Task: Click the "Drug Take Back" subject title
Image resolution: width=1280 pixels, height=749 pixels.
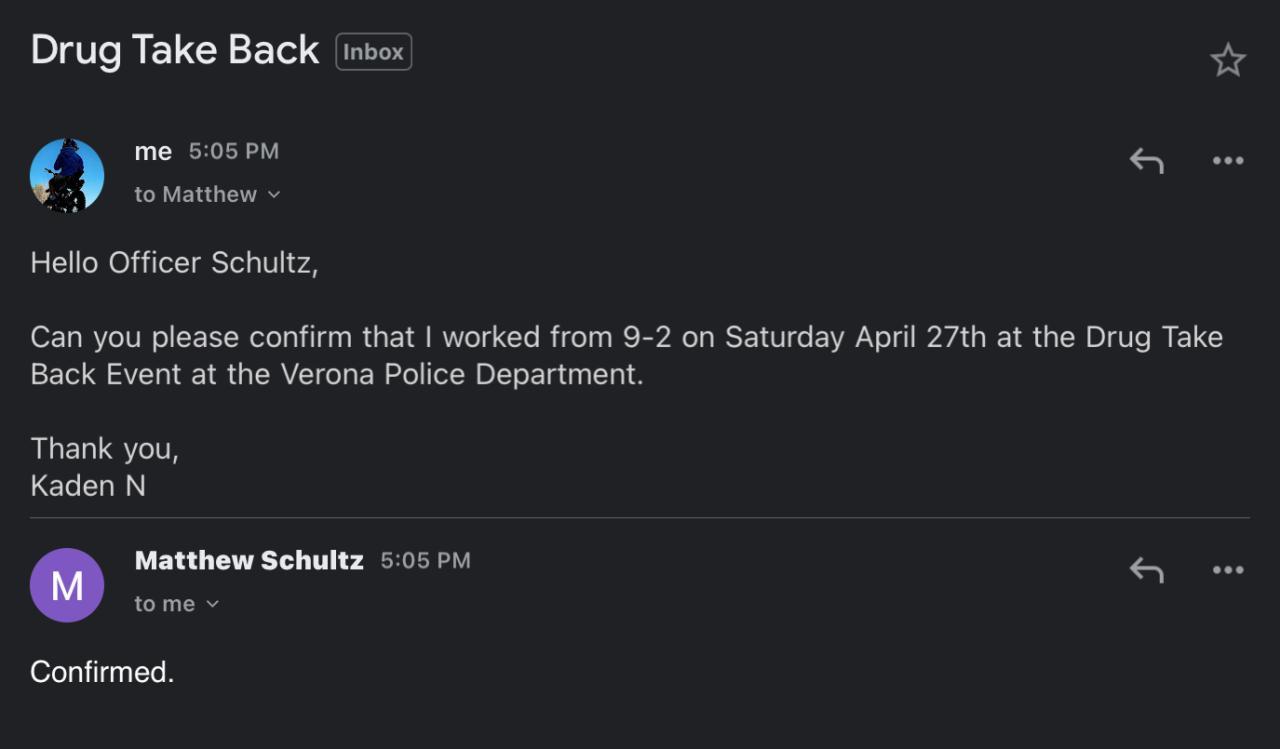Action: (175, 50)
